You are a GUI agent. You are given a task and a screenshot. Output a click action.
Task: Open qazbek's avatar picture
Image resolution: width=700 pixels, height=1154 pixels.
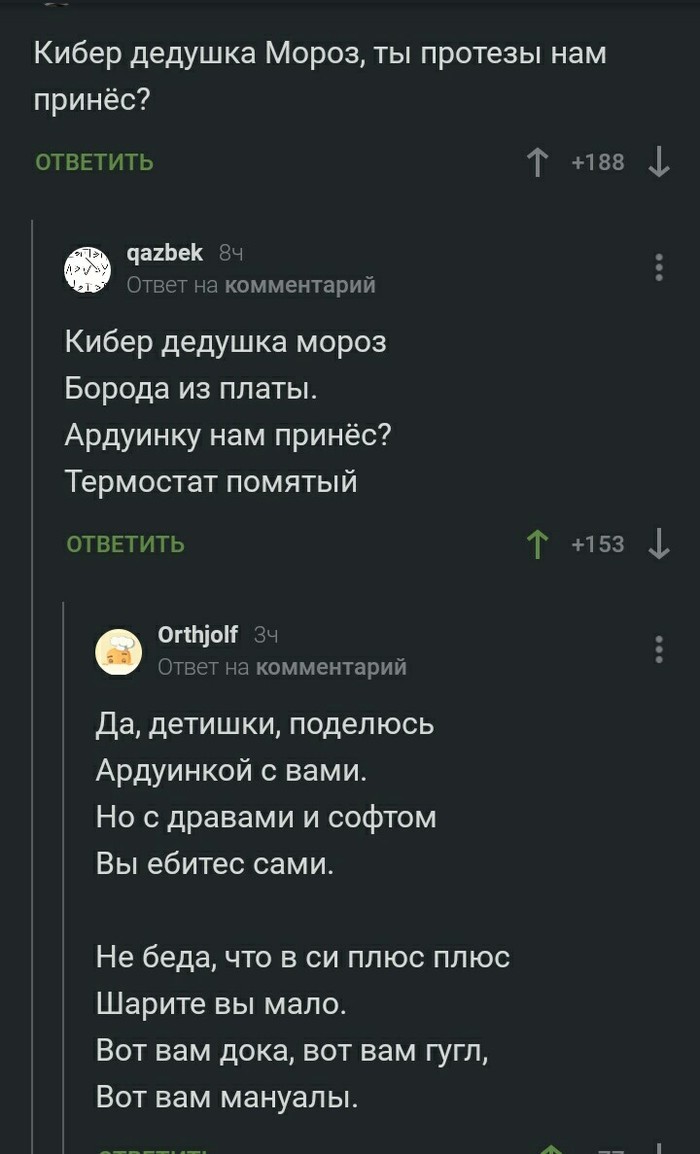[x=90, y=269]
